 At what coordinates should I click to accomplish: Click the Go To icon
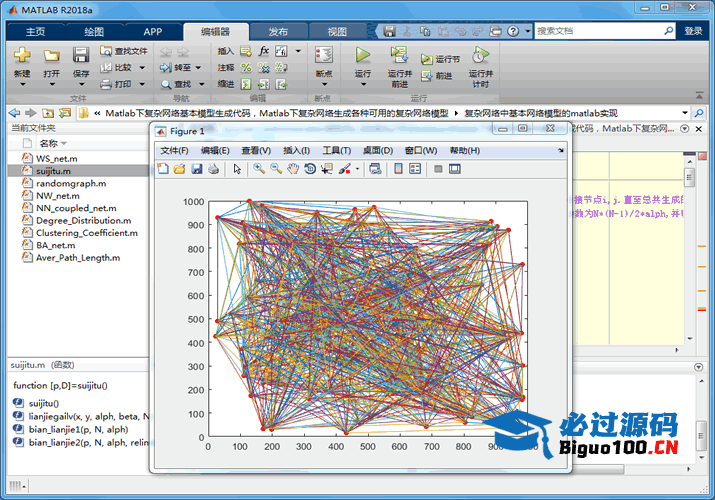166,67
